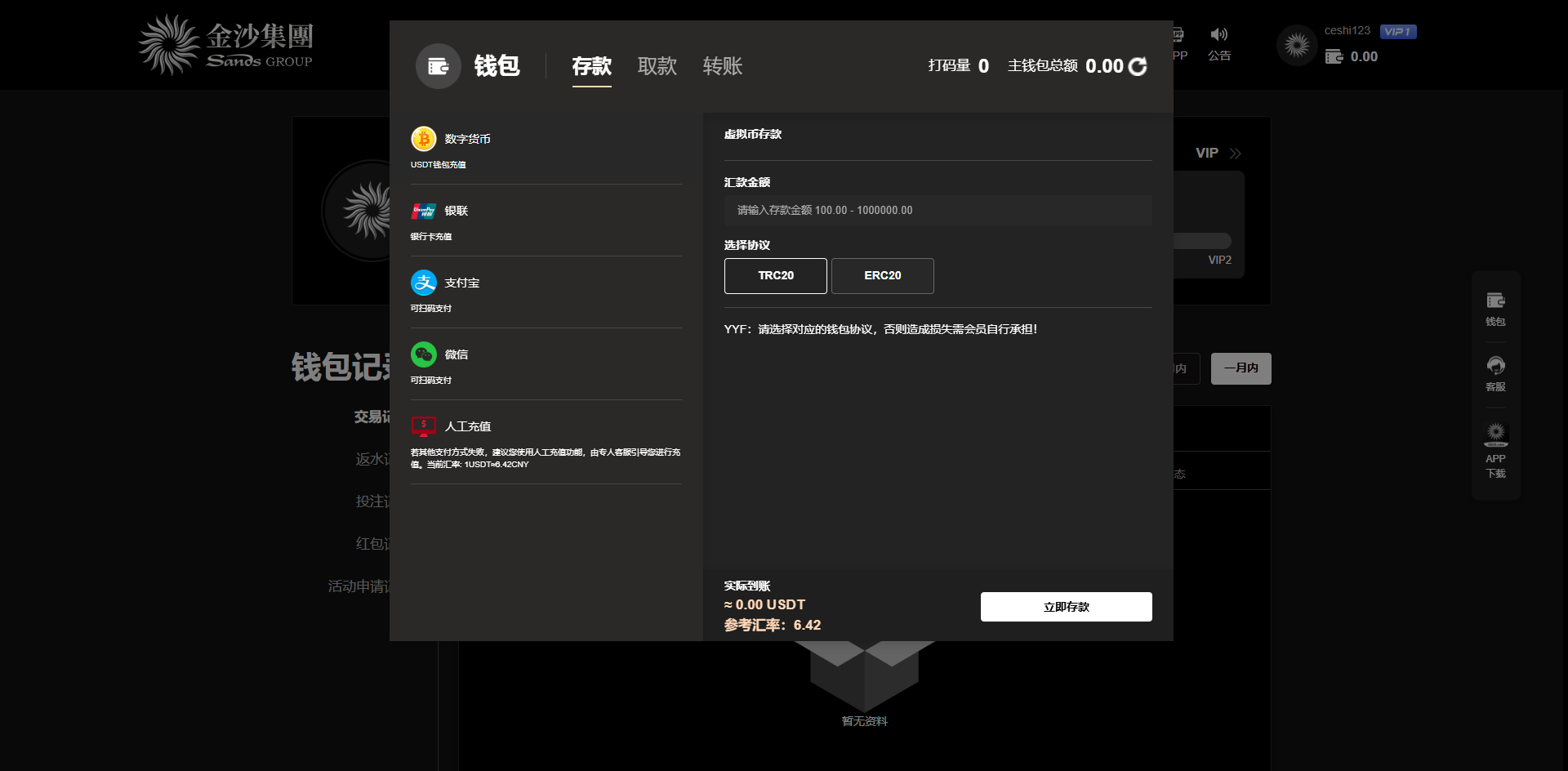
Task: Expand the VIP details chevron
Action: pos(1235,154)
